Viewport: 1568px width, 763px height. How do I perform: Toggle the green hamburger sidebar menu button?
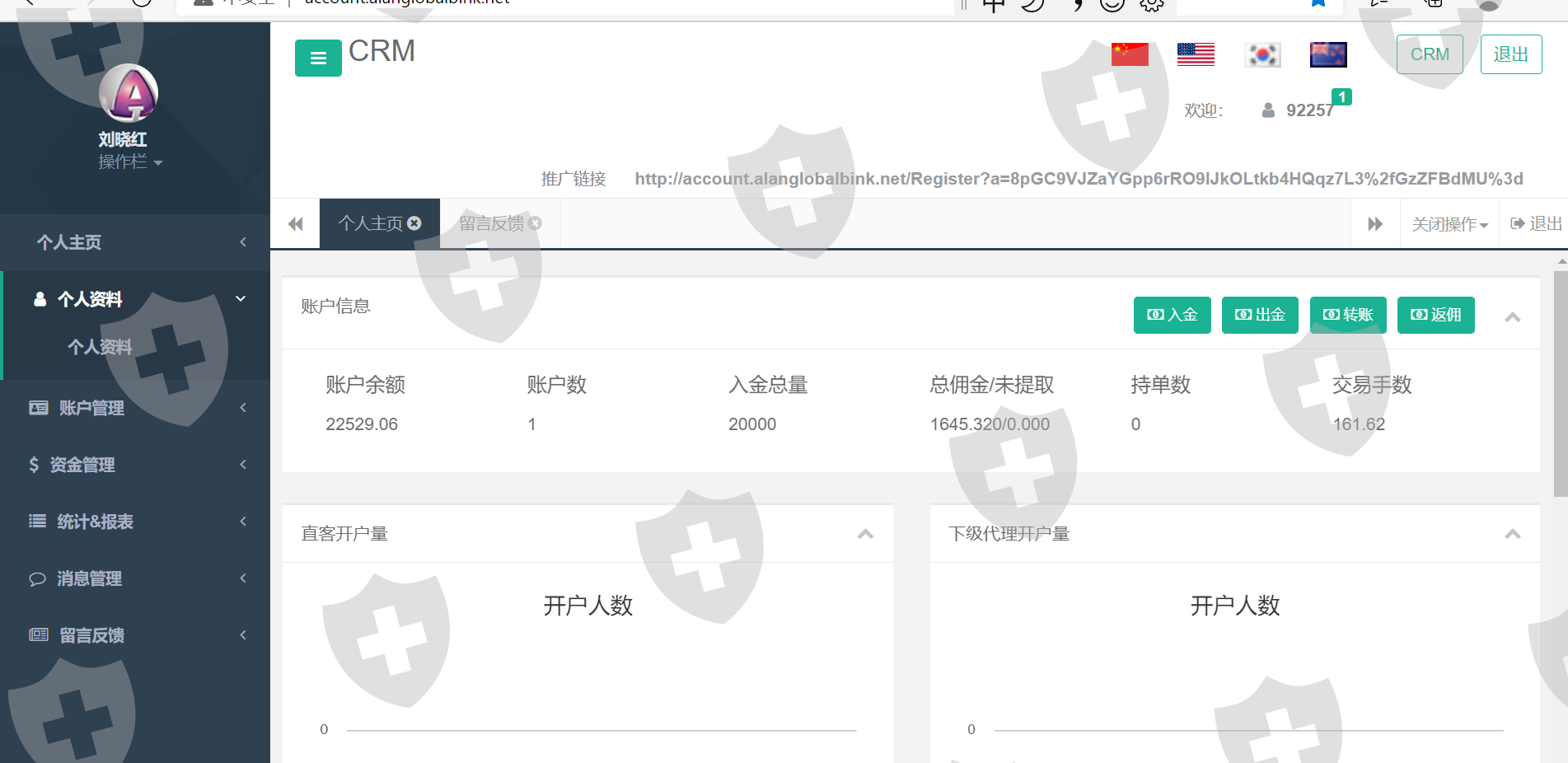[x=318, y=58]
